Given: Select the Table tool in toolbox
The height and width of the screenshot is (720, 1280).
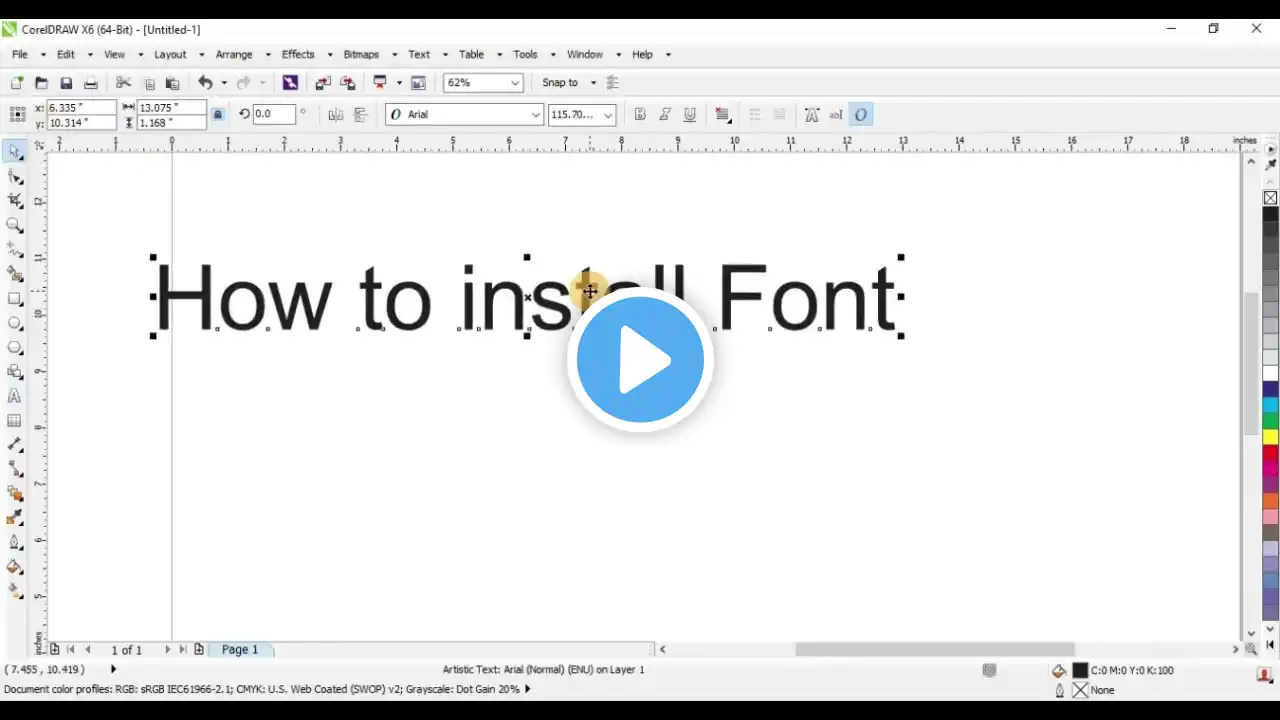Looking at the screenshot, I should [x=15, y=421].
